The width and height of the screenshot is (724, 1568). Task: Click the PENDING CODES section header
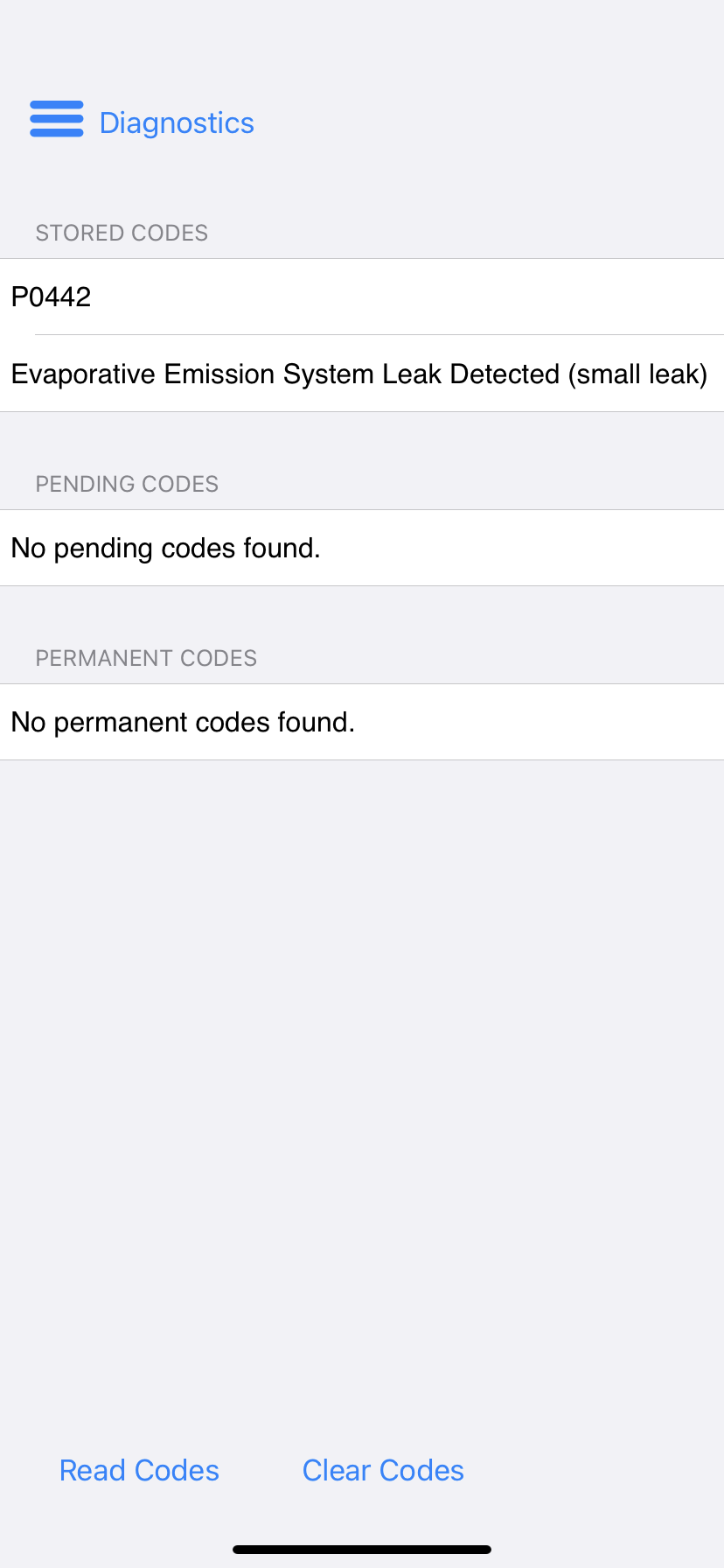coord(127,484)
